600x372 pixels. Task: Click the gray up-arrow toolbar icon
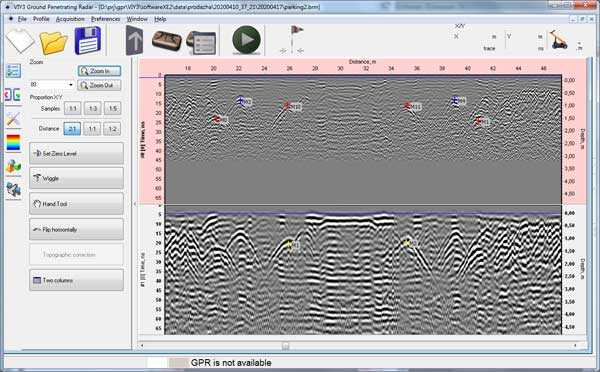tap(135, 41)
